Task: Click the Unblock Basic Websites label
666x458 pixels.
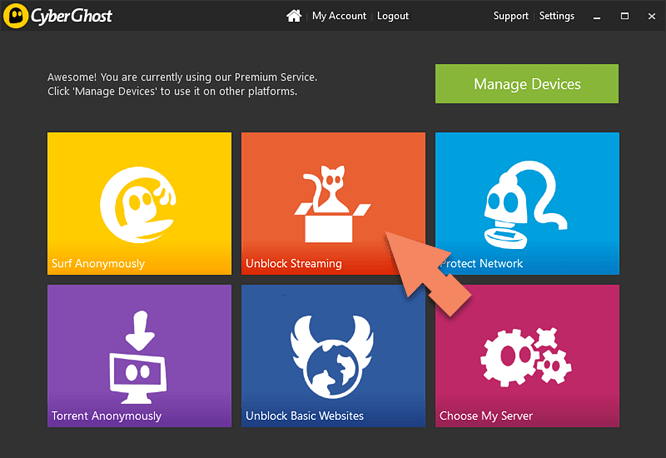Action: (x=305, y=416)
